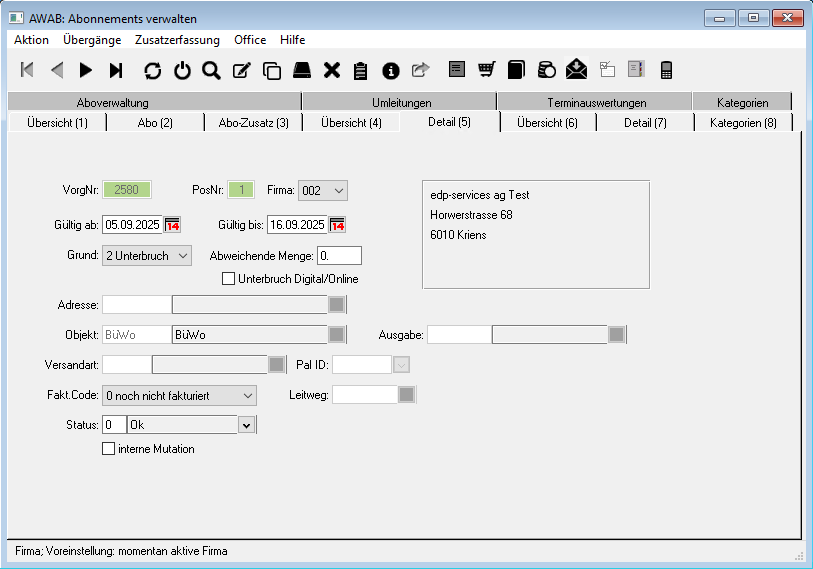Click the refresh arrows icon

pos(152,70)
